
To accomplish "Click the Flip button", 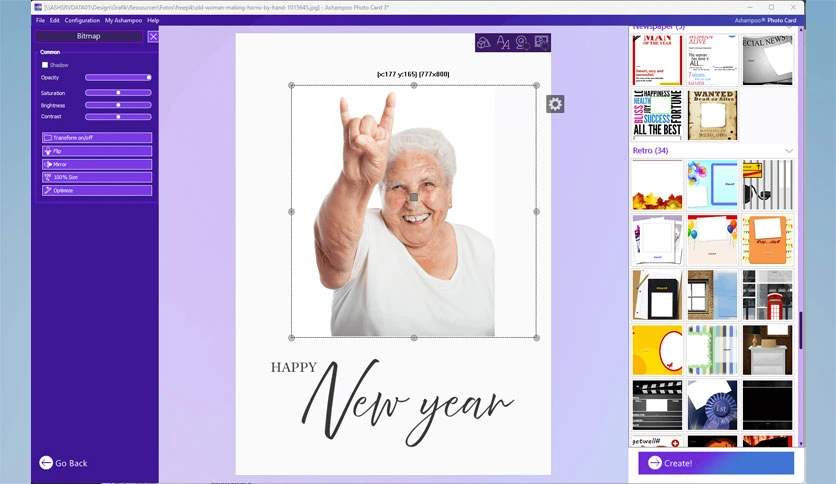I will 97,151.
